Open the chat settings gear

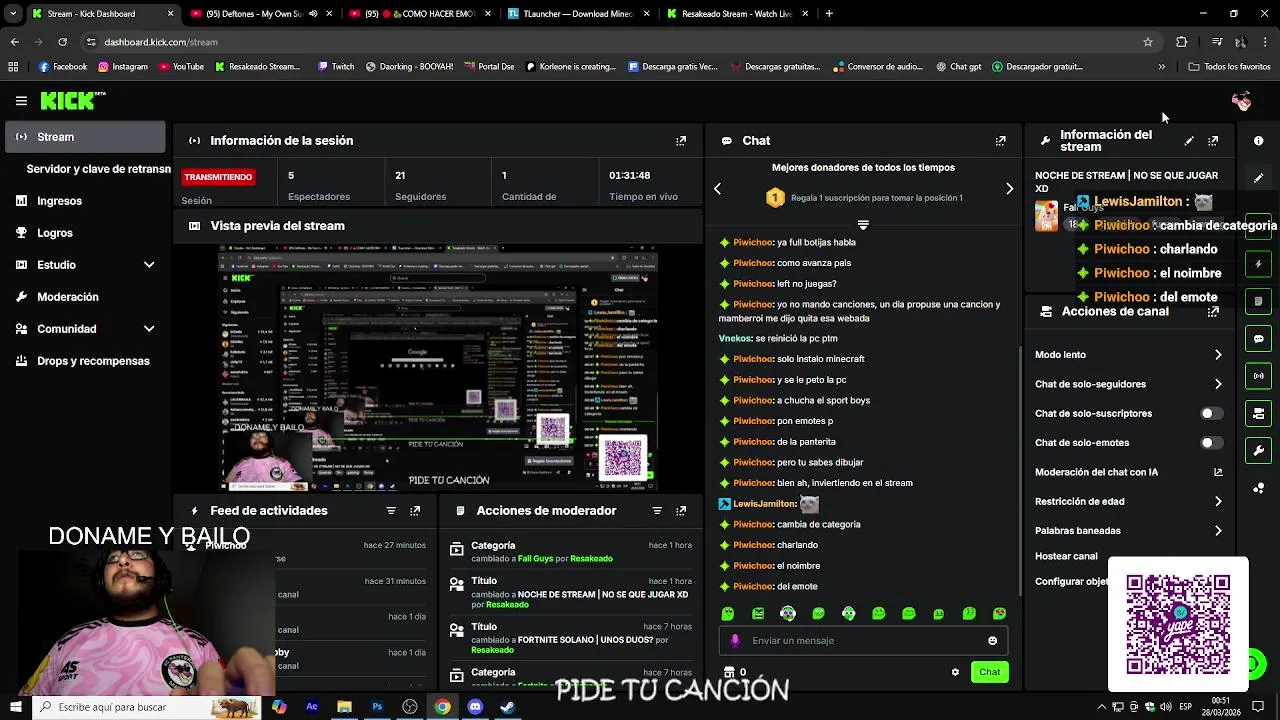click(955, 672)
